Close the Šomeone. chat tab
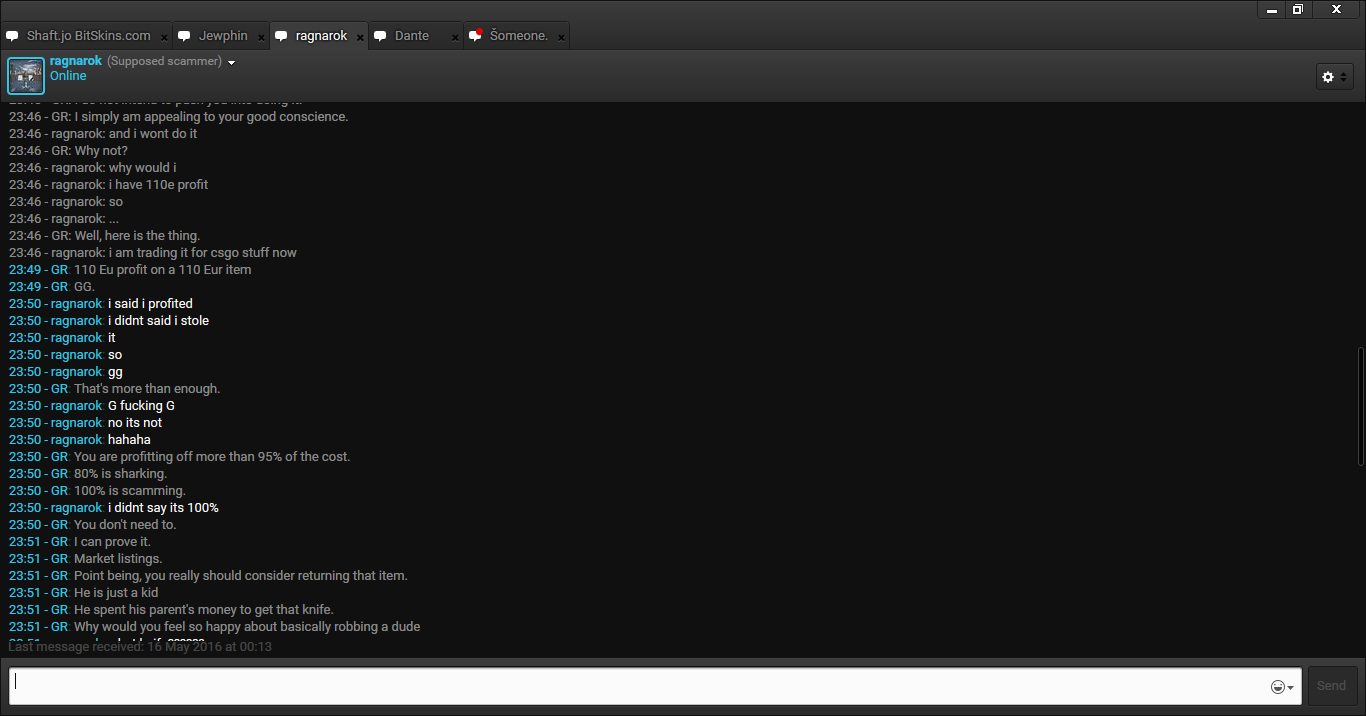 tap(561, 37)
